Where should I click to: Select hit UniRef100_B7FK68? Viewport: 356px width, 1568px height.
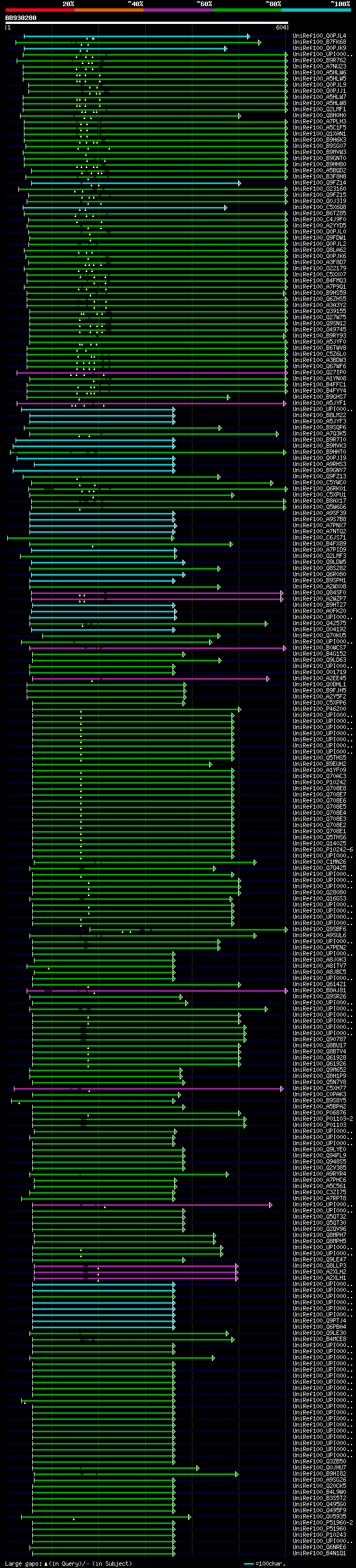(x=319, y=42)
